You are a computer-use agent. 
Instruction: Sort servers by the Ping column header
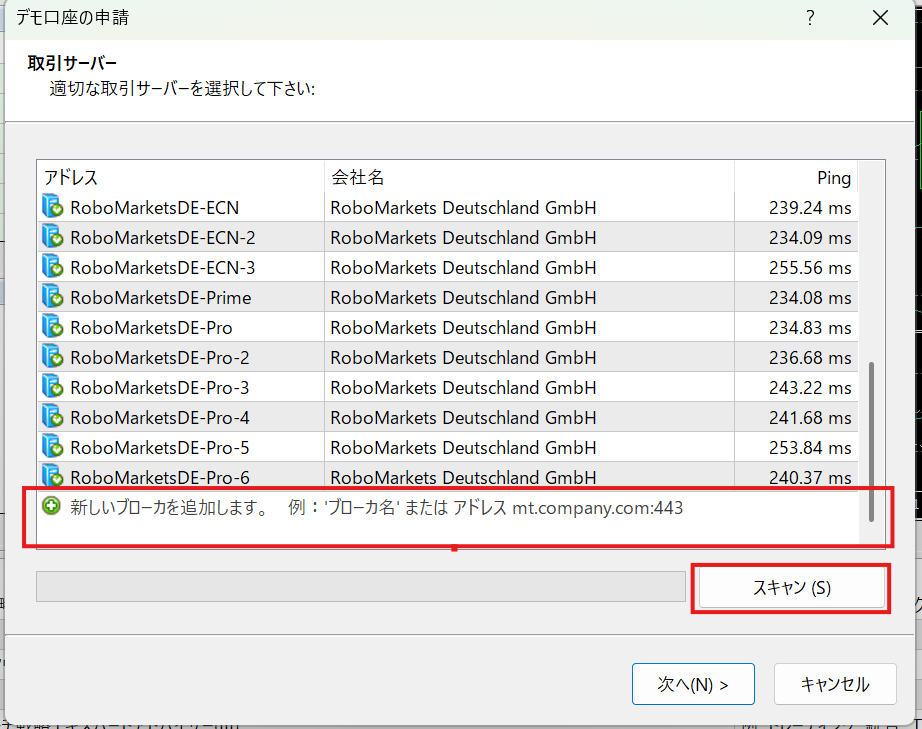(795, 178)
